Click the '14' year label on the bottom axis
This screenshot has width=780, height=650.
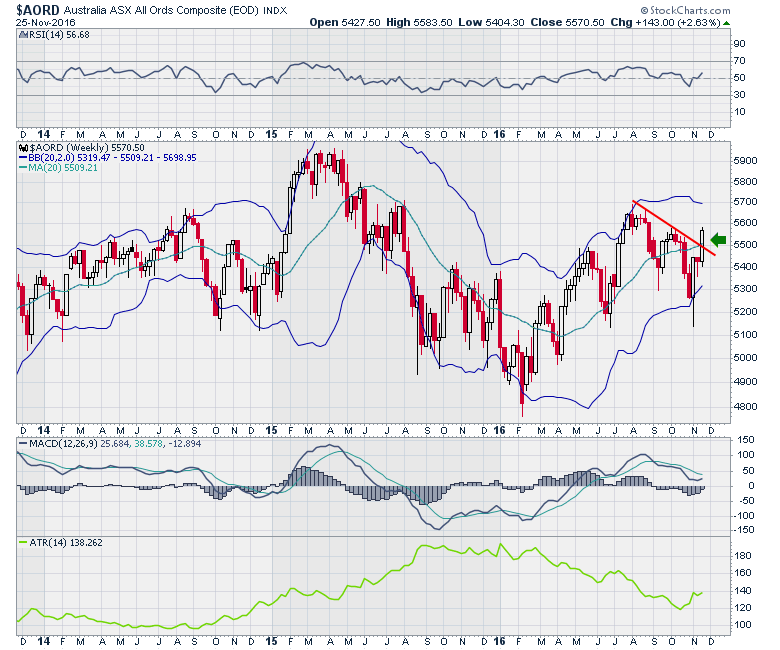click(x=44, y=641)
